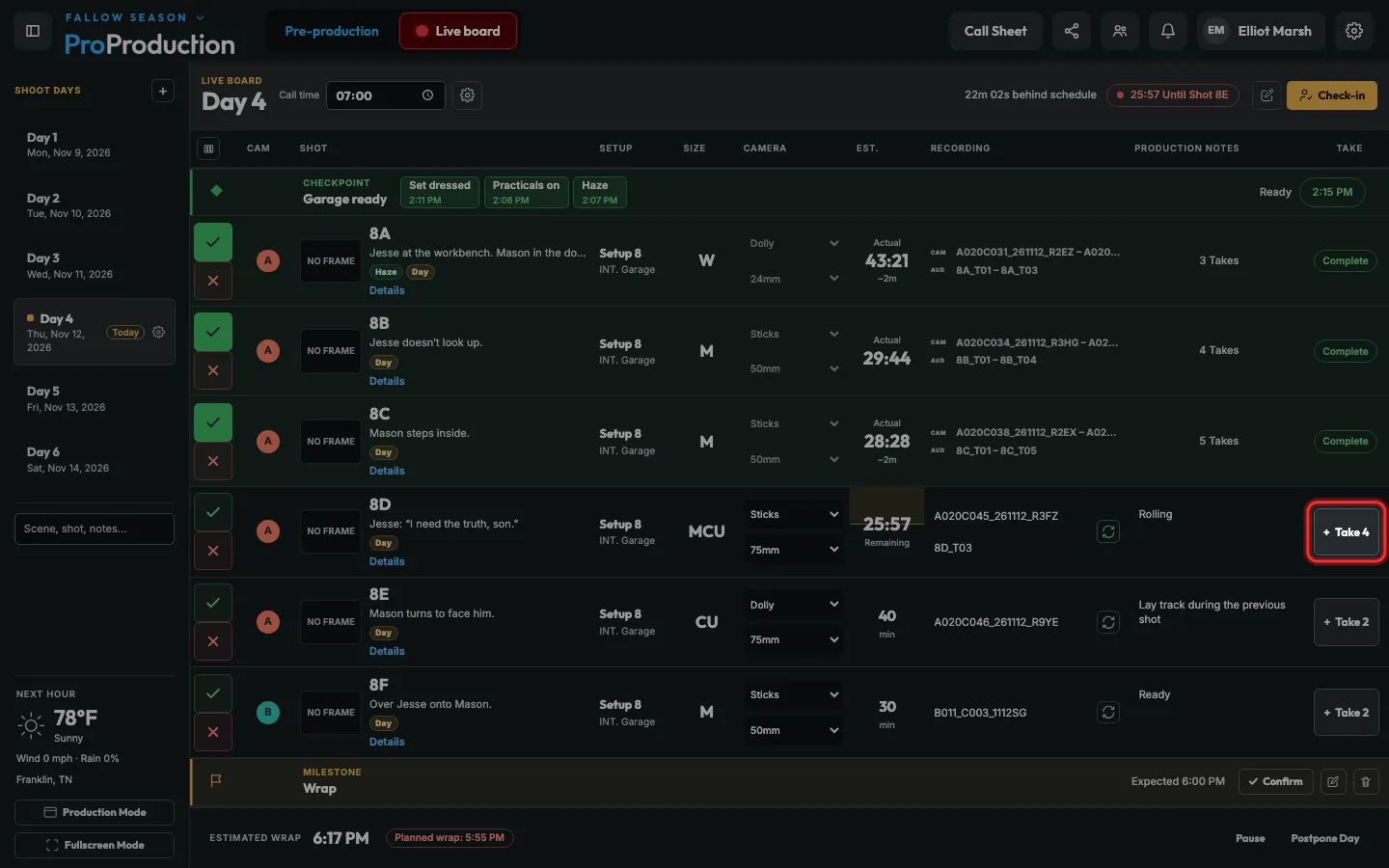Open the Dolly camera support dropdown for 8E

pyautogui.click(x=793, y=605)
